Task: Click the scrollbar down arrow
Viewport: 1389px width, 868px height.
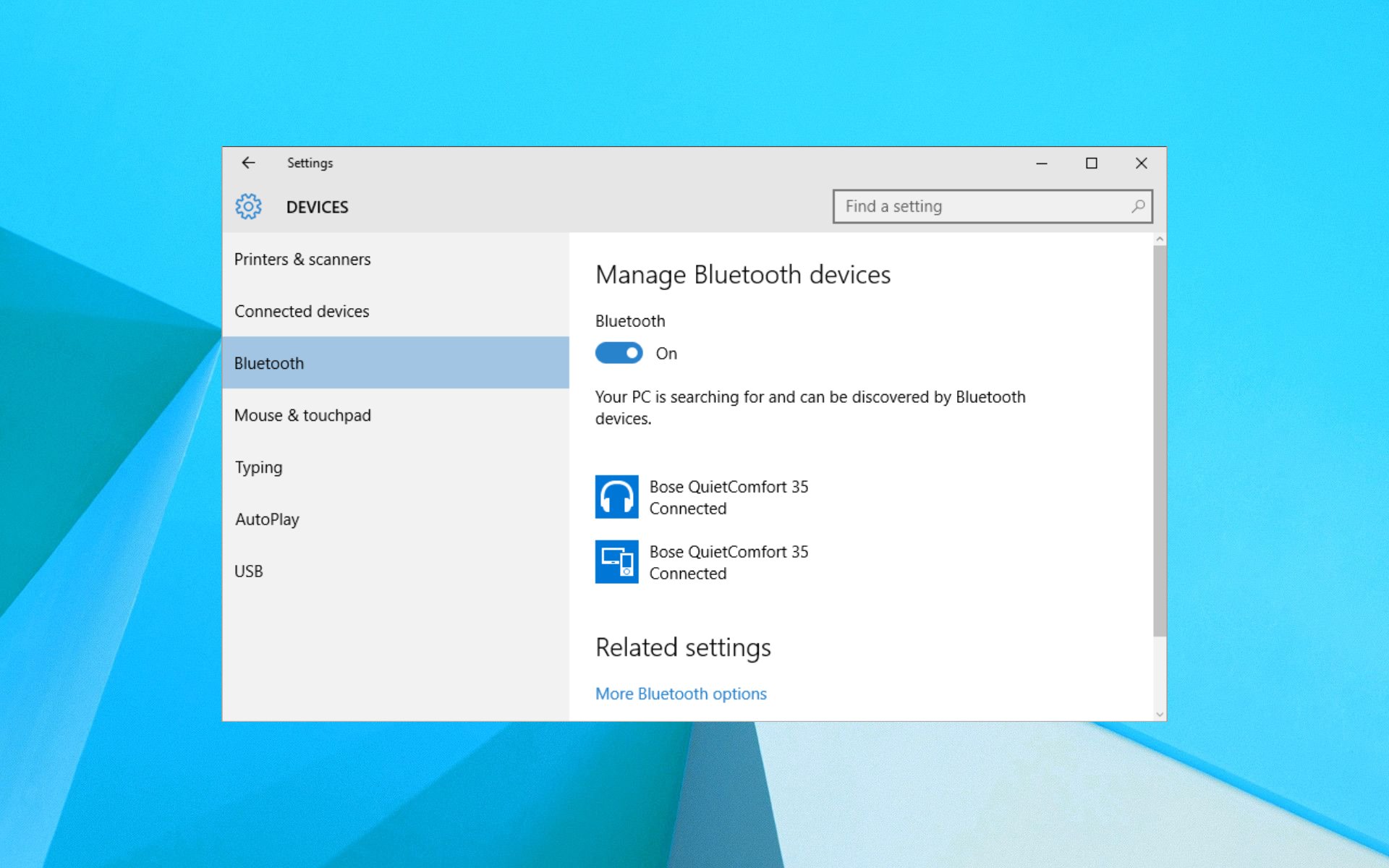Action: click(1160, 715)
